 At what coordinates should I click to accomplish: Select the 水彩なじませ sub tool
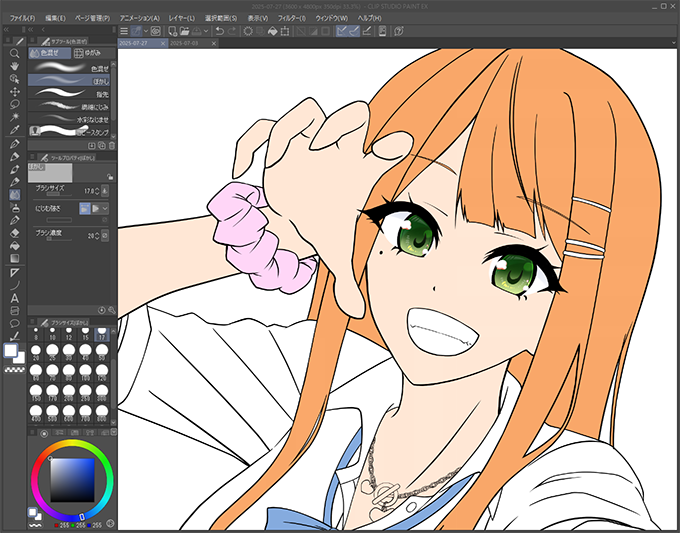pos(69,118)
